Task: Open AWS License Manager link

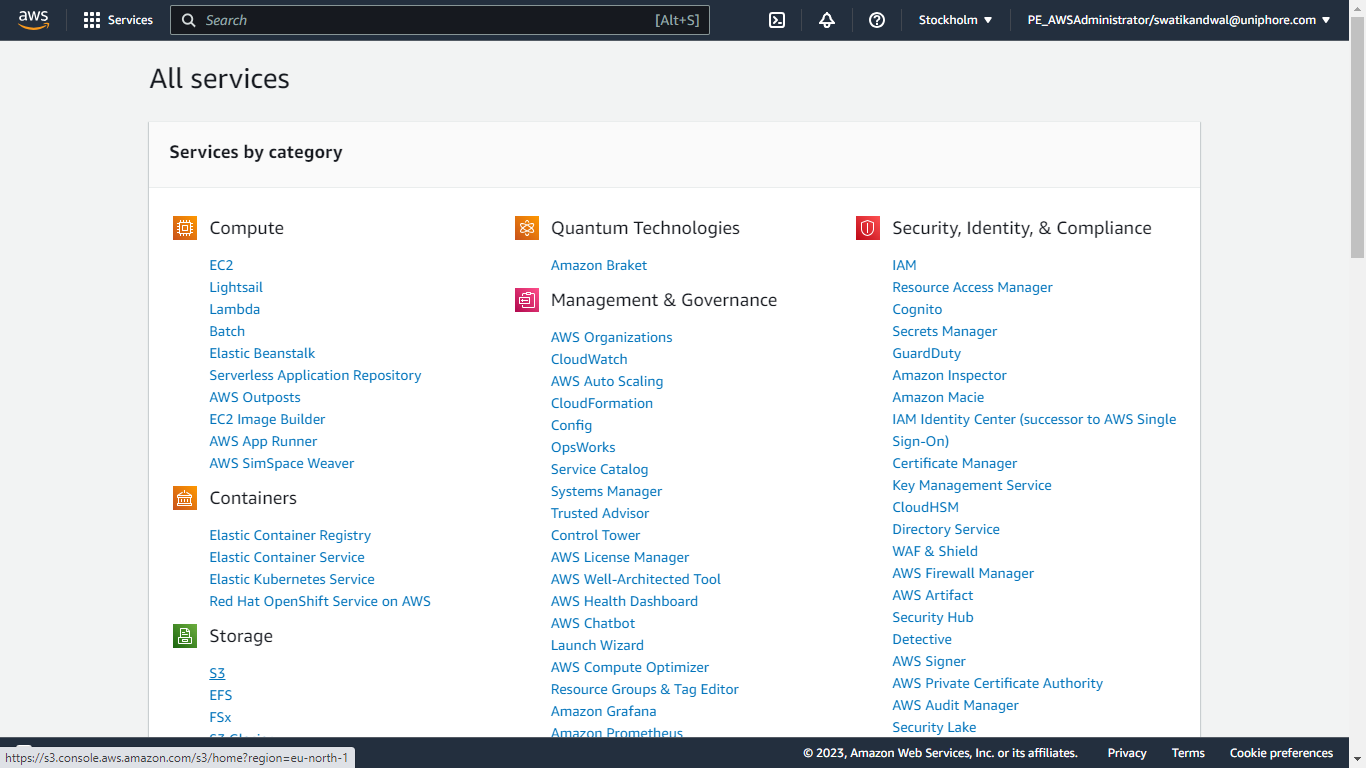Action: 620,557
